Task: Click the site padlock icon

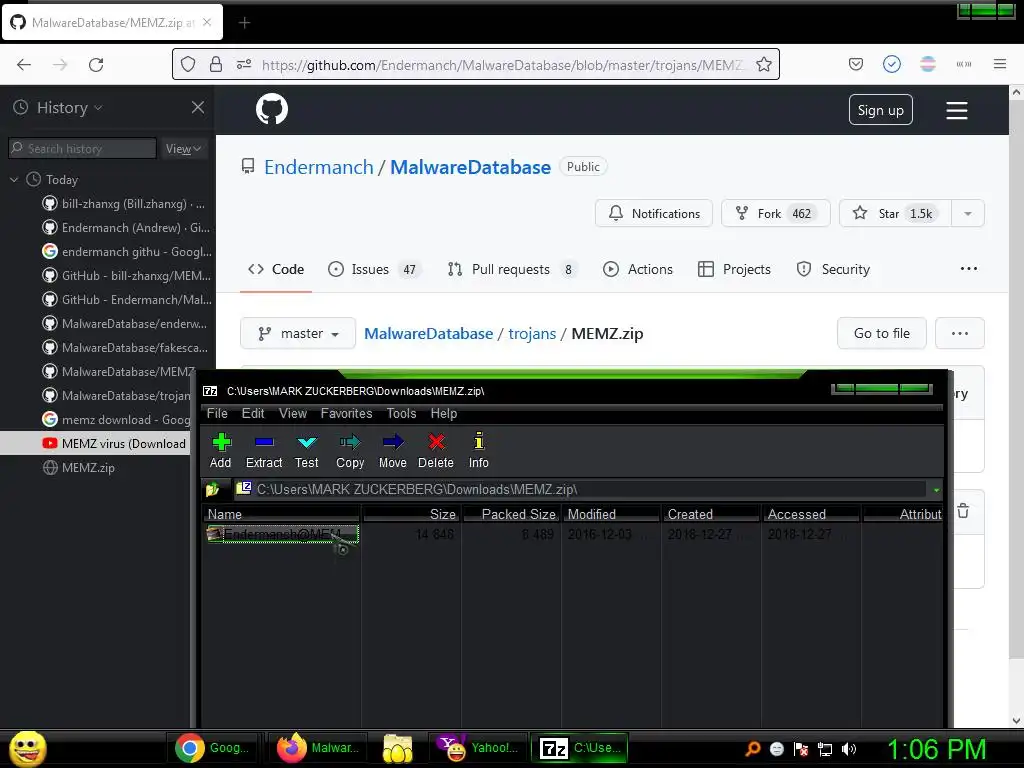Action: click(x=216, y=64)
